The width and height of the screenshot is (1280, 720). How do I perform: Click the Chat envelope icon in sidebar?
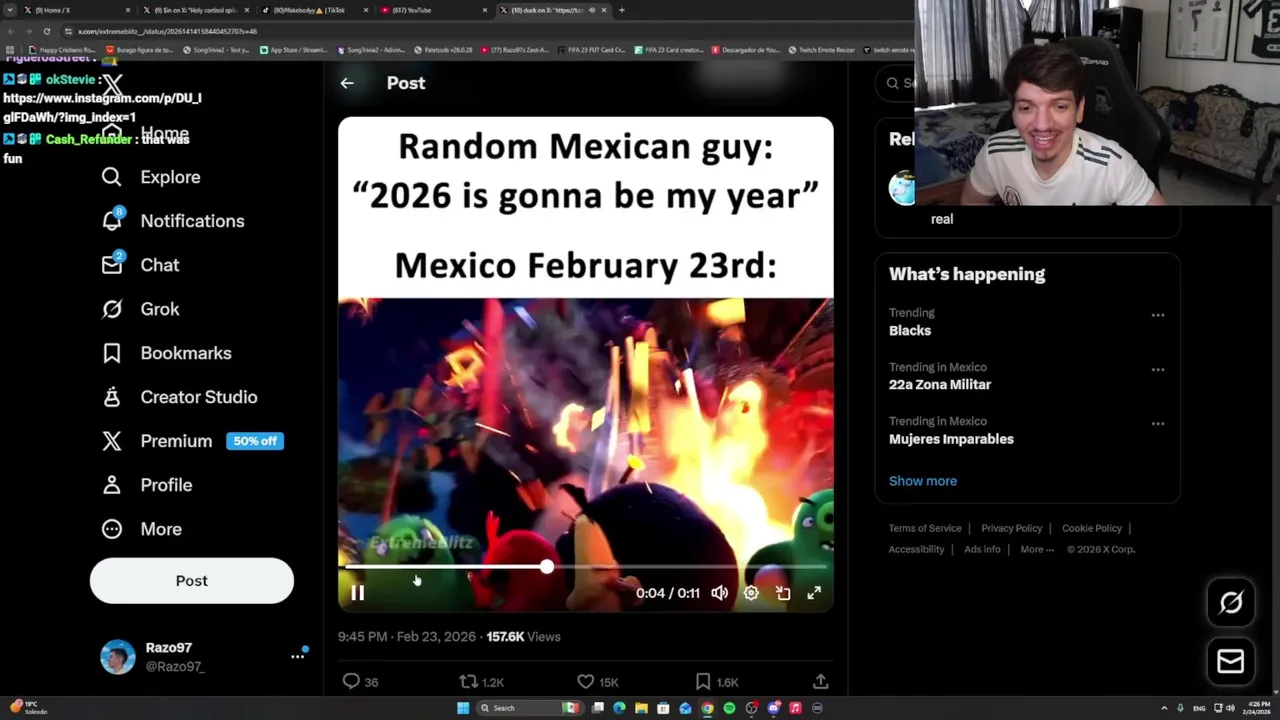coord(112,265)
